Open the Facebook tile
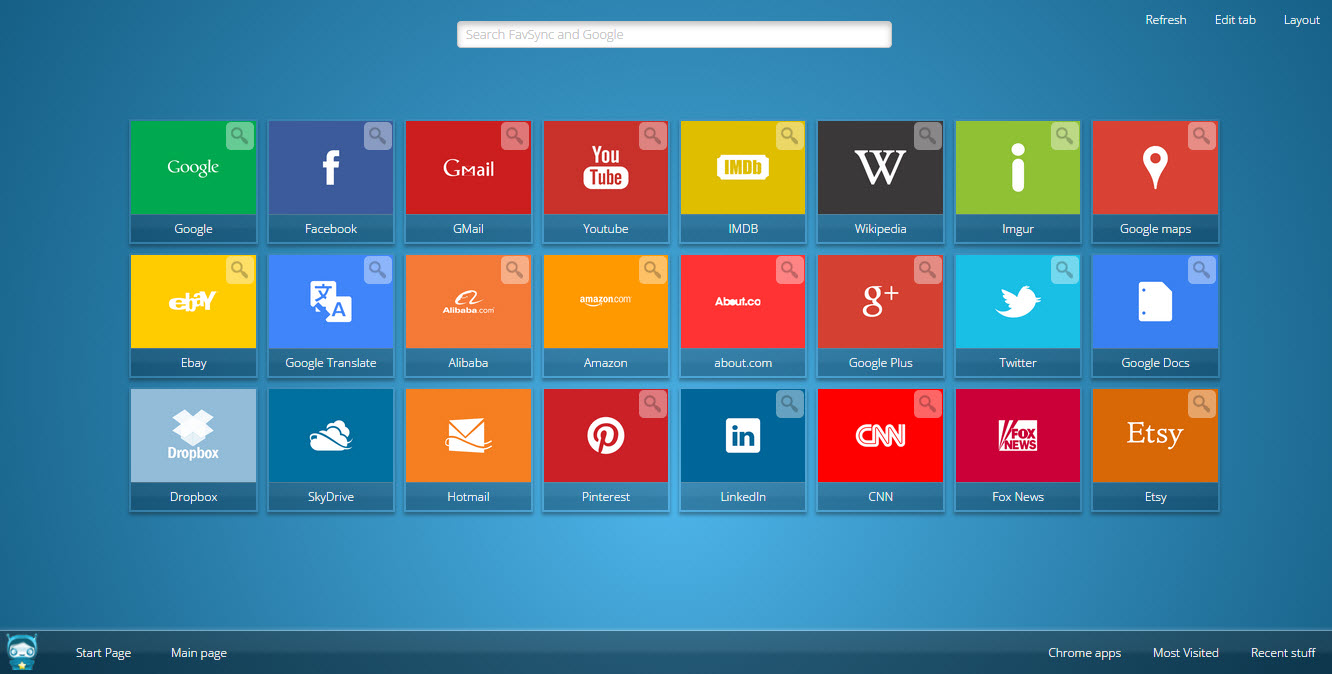1332x674 pixels. coord(330,169)
